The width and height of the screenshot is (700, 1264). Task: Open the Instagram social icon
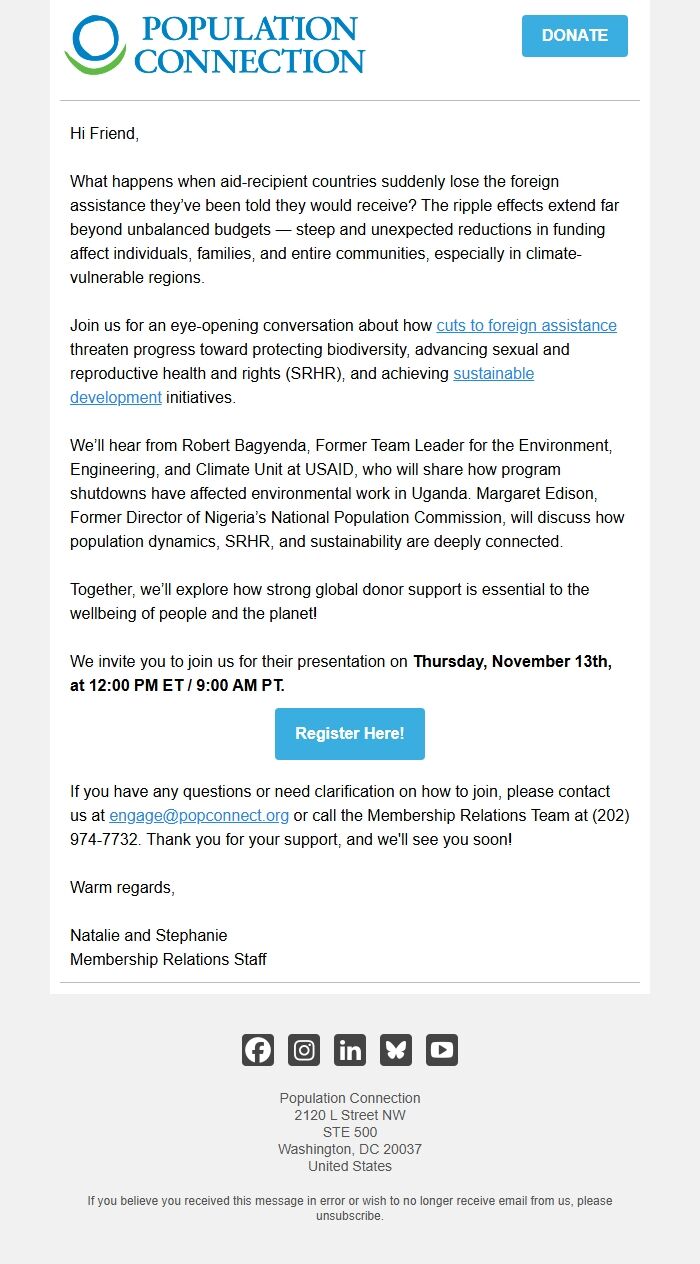pos(303,1050)
